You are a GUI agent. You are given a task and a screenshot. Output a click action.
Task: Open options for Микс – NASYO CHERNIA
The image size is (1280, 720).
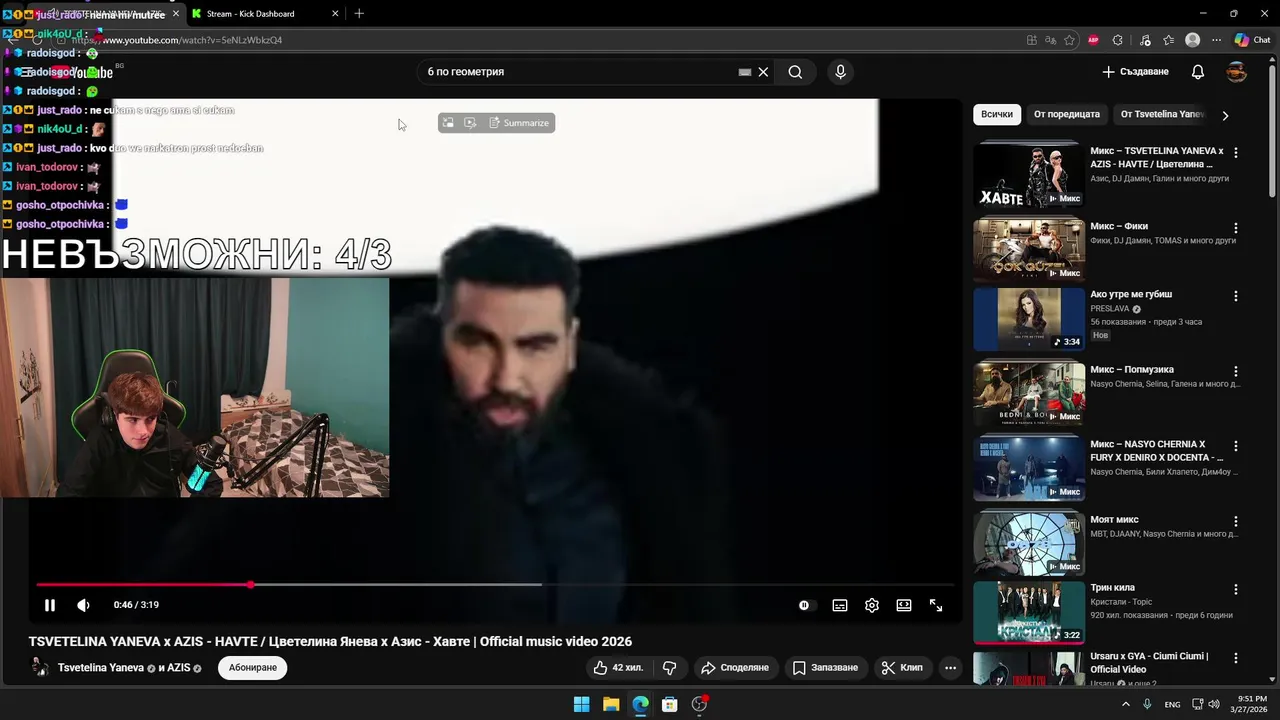pos(1236,446)
